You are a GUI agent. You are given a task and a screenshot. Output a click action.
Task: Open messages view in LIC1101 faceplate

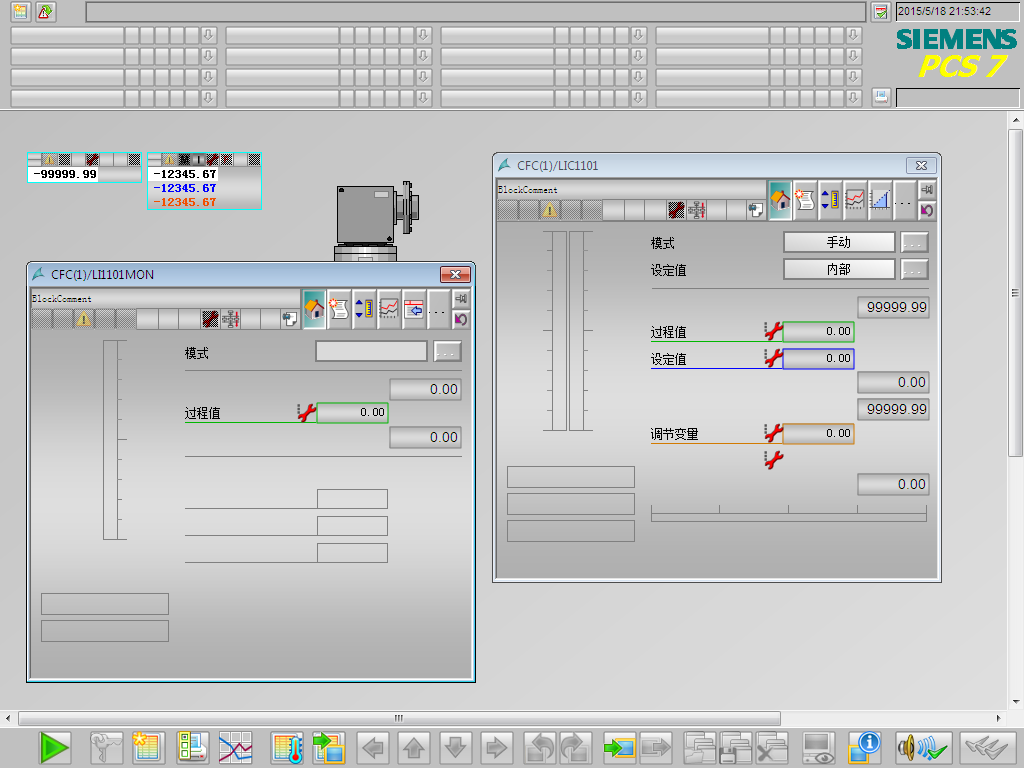805,200
